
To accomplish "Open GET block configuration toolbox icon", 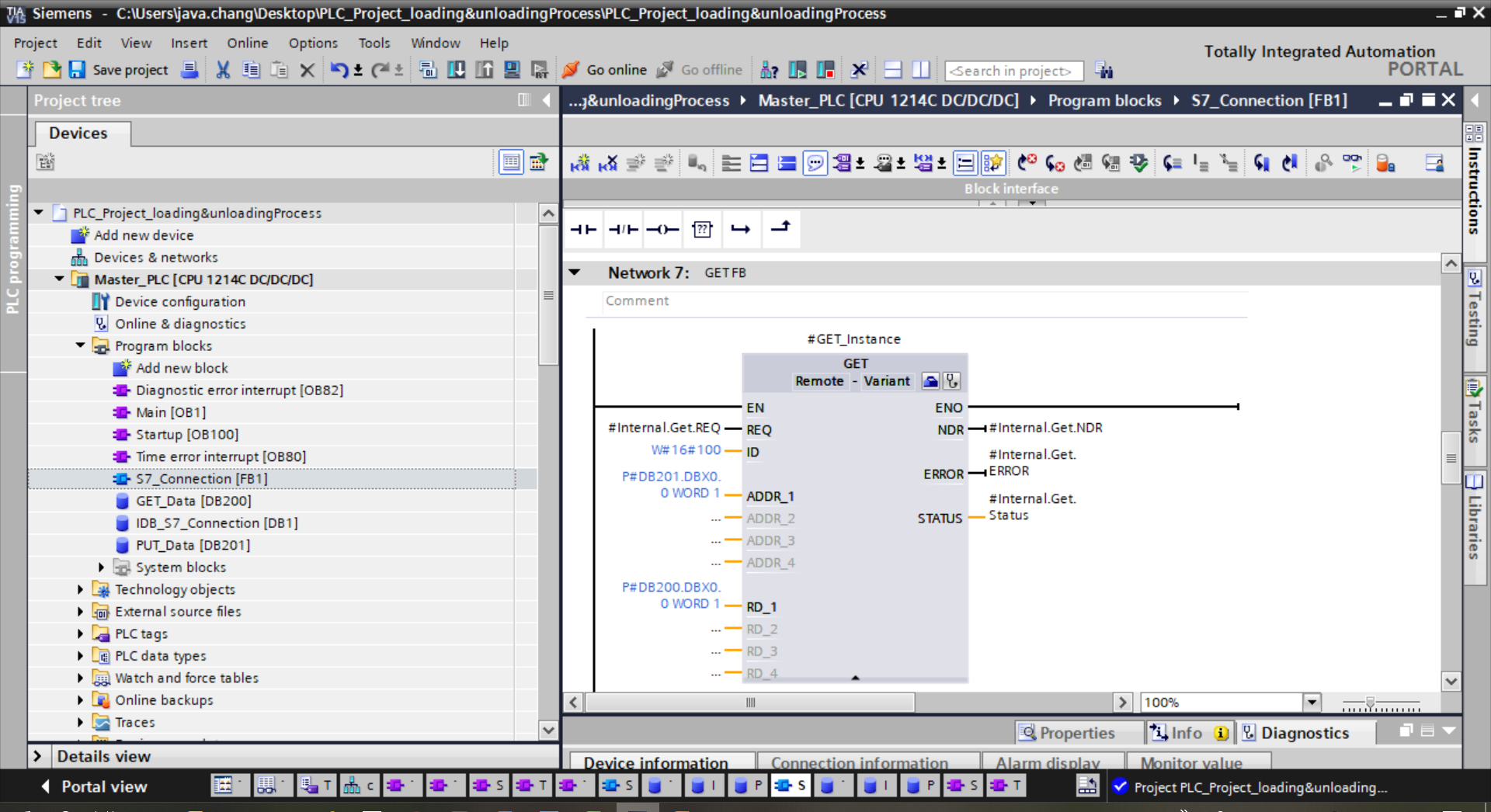I will pos(930,381).
